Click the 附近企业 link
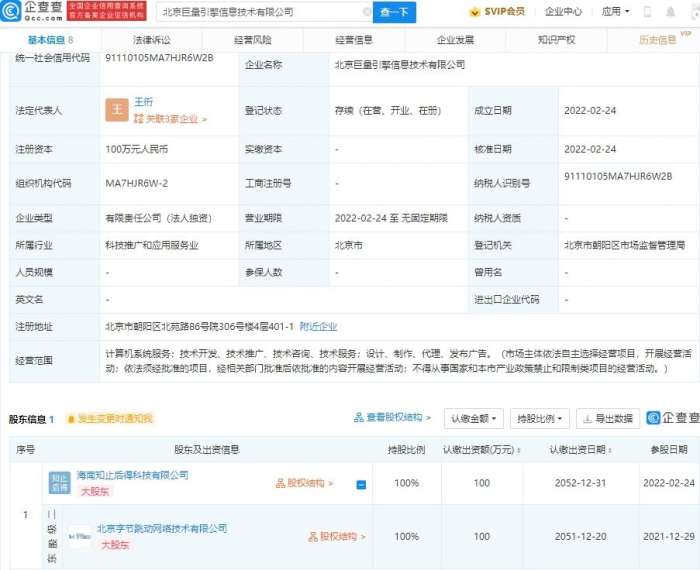The image size is (700, 570). [318, 326]
